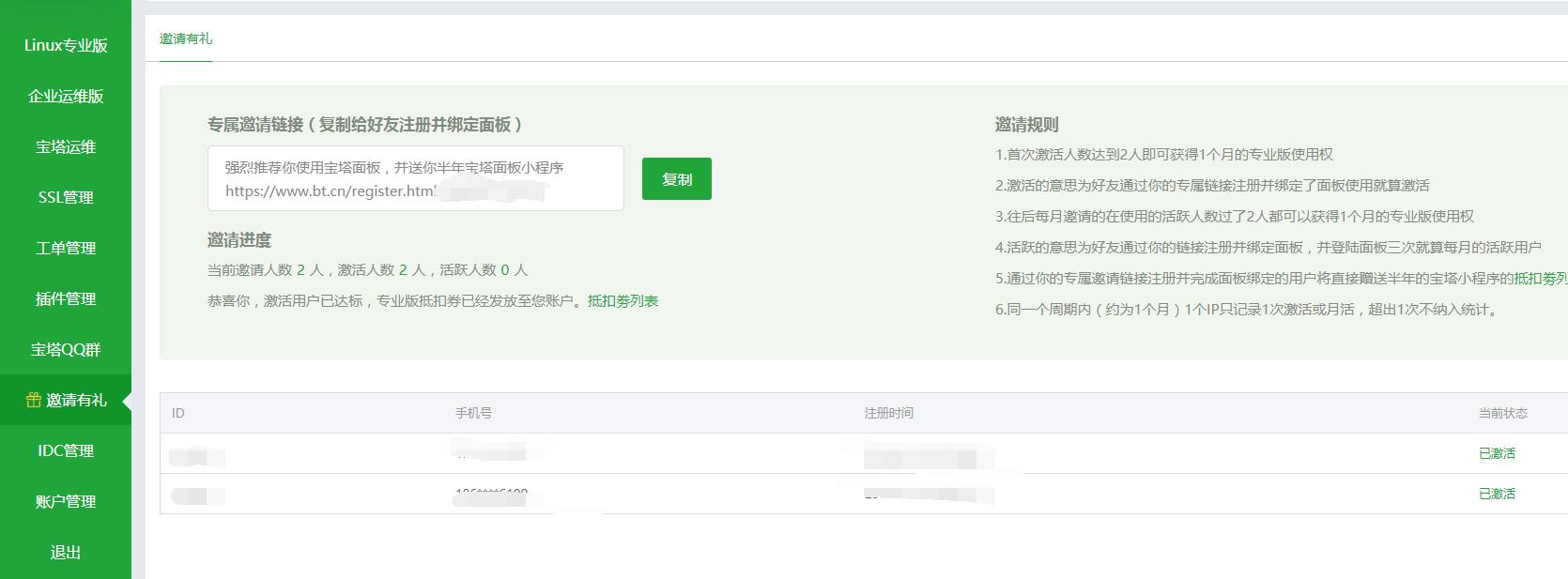Image resolution: width=1568 pixels, height=579 pixels.
Task: Click the first row's 已激活 status
Action: point(1497,453)
